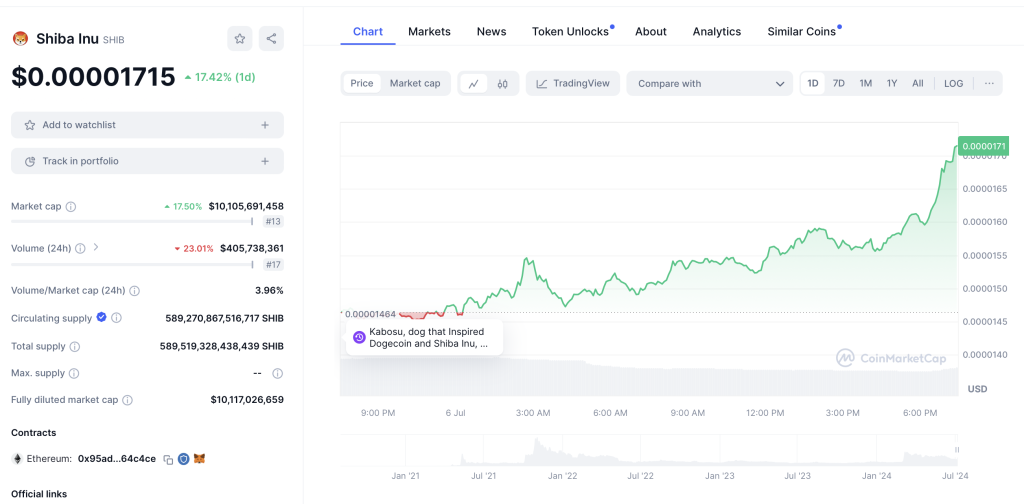
Task: Click the 3.96% volume/market cap value
Action: [x=269, y=291]
